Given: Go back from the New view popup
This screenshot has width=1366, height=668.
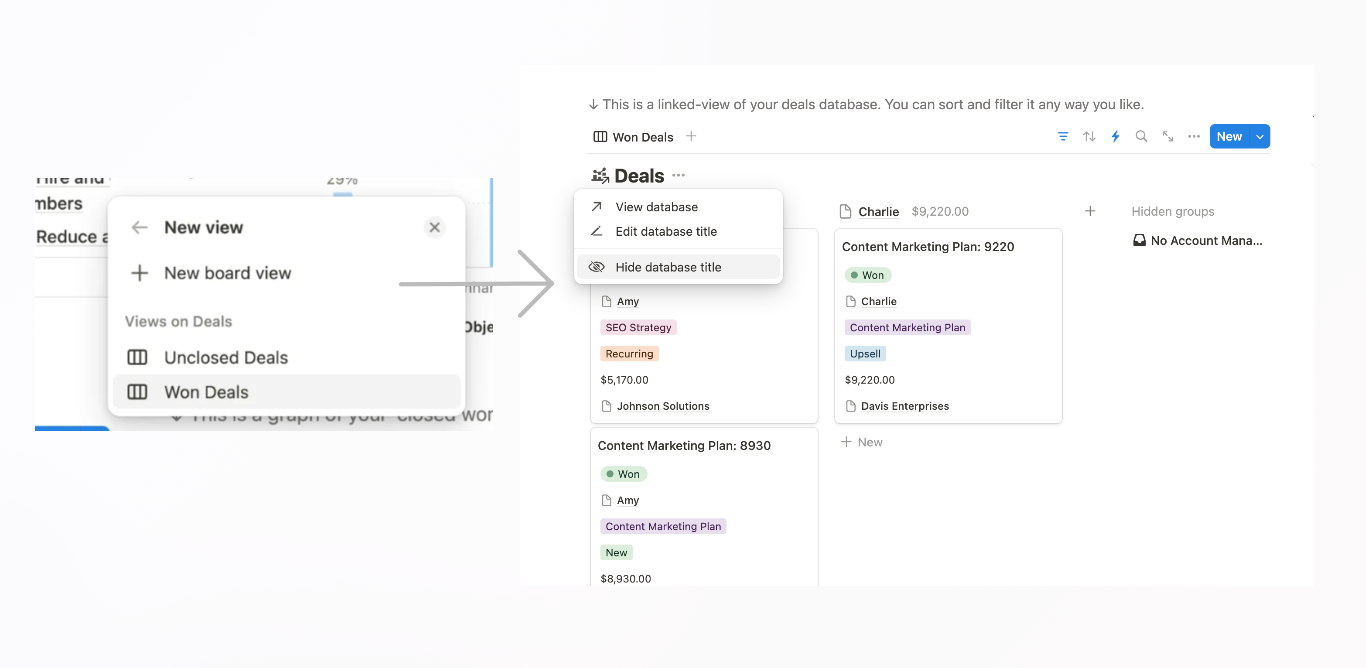Looking at the screenshot, I should coord(140,228).
